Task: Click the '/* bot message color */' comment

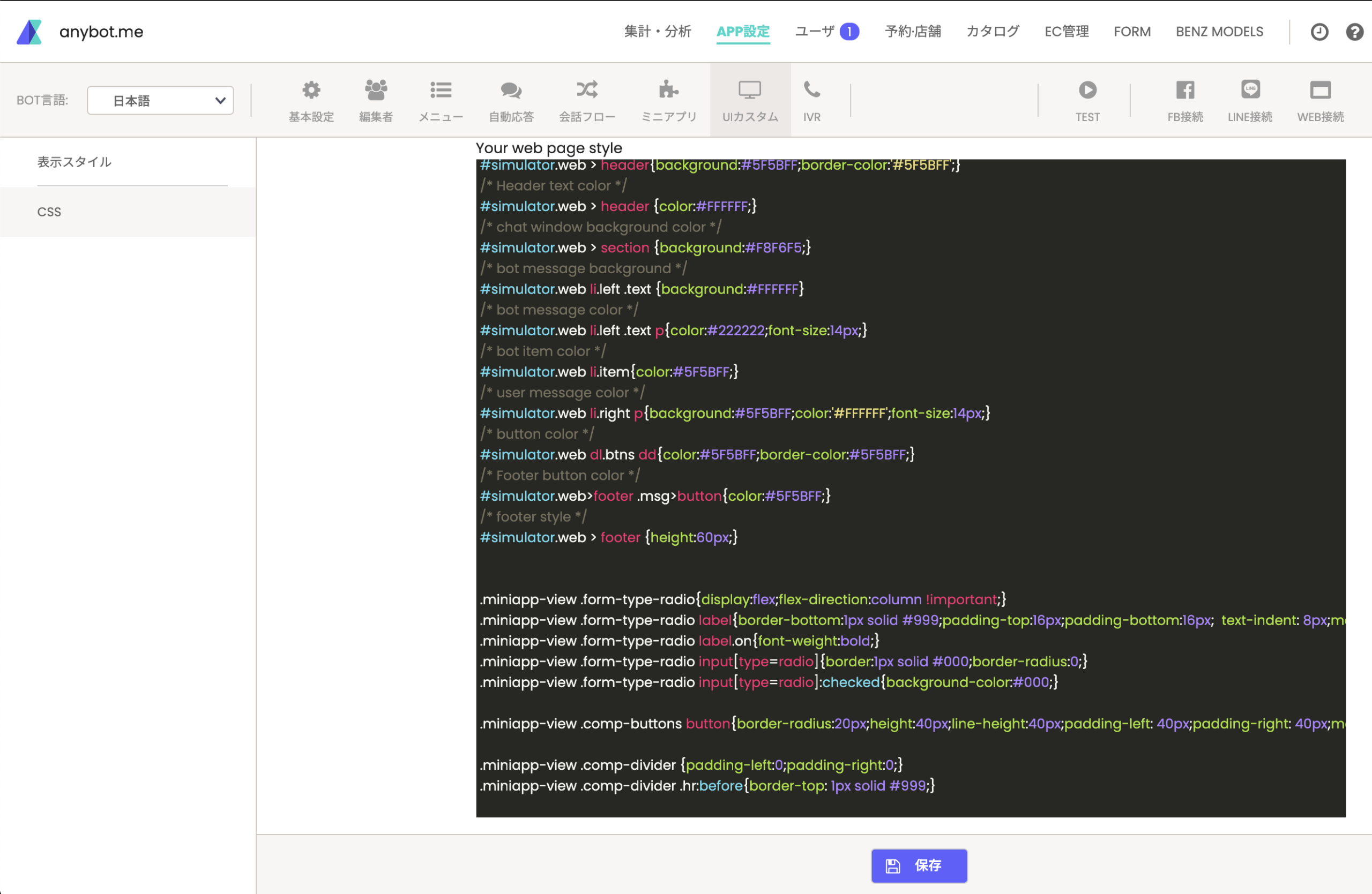Action: [559, 310]
